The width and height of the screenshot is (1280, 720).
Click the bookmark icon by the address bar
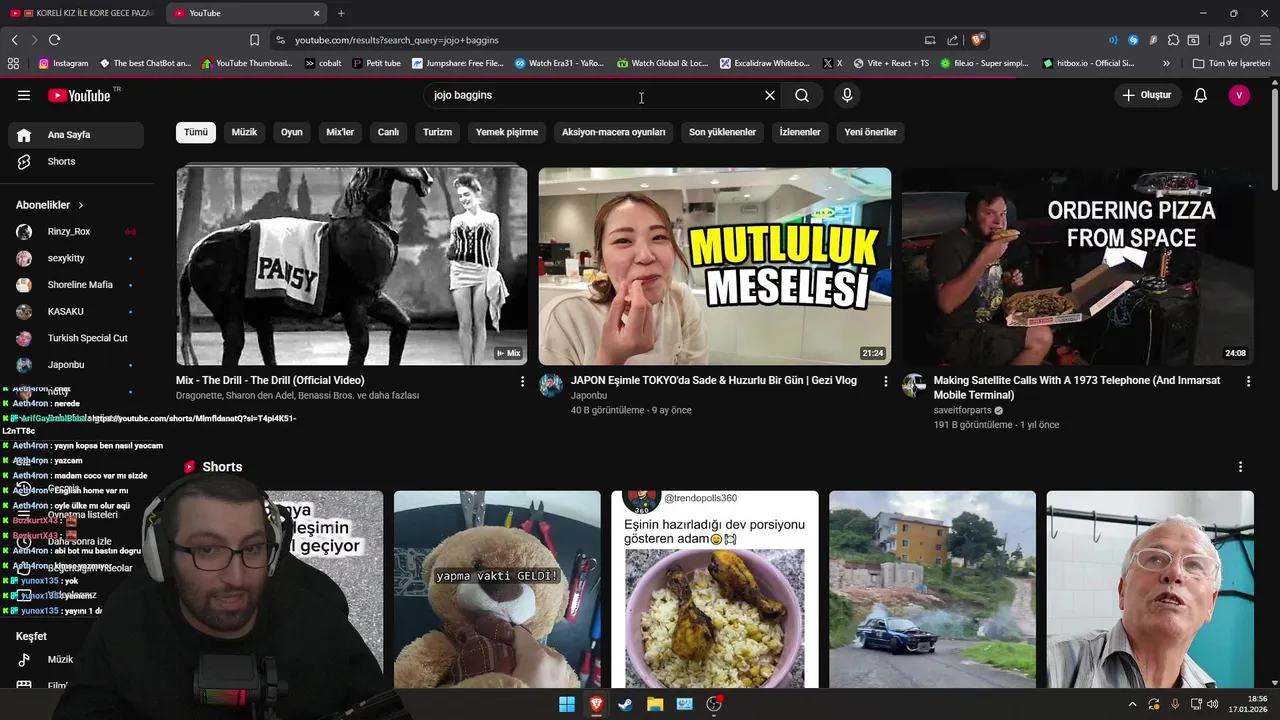(254, 40)
